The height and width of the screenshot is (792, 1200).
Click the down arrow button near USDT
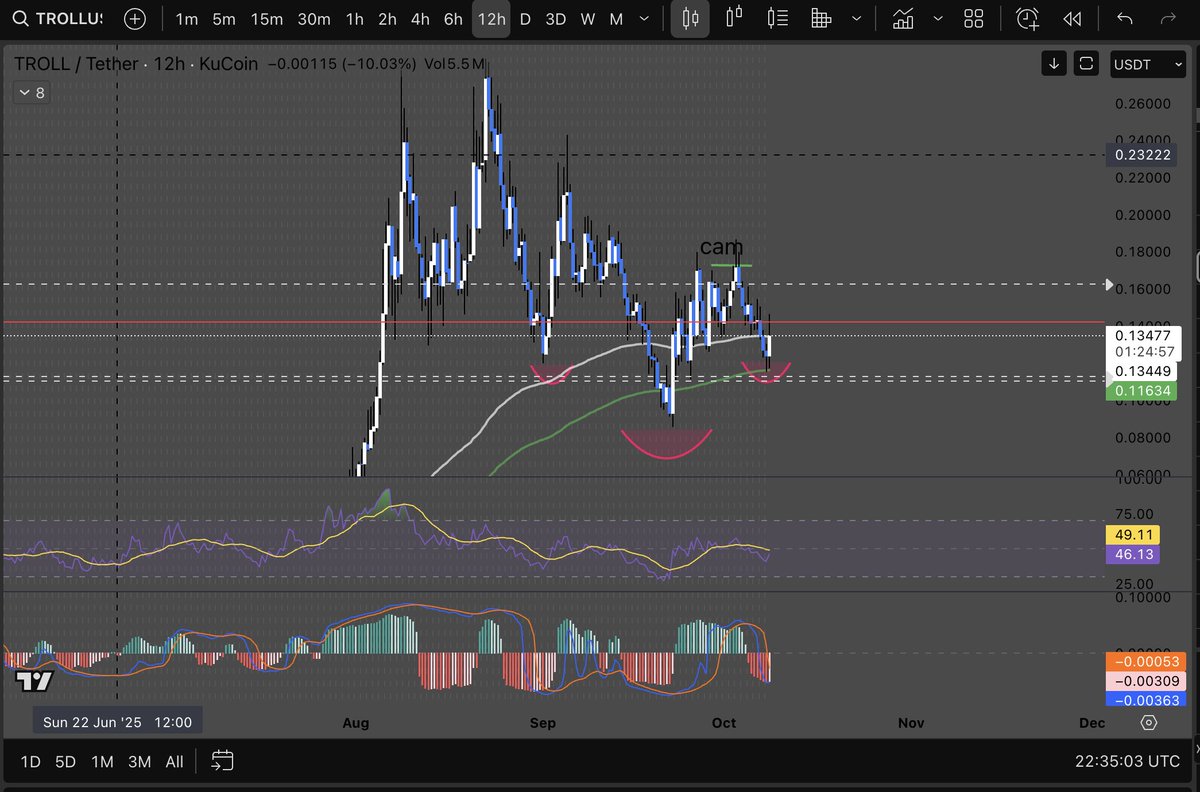click(x=1053, y=64)
